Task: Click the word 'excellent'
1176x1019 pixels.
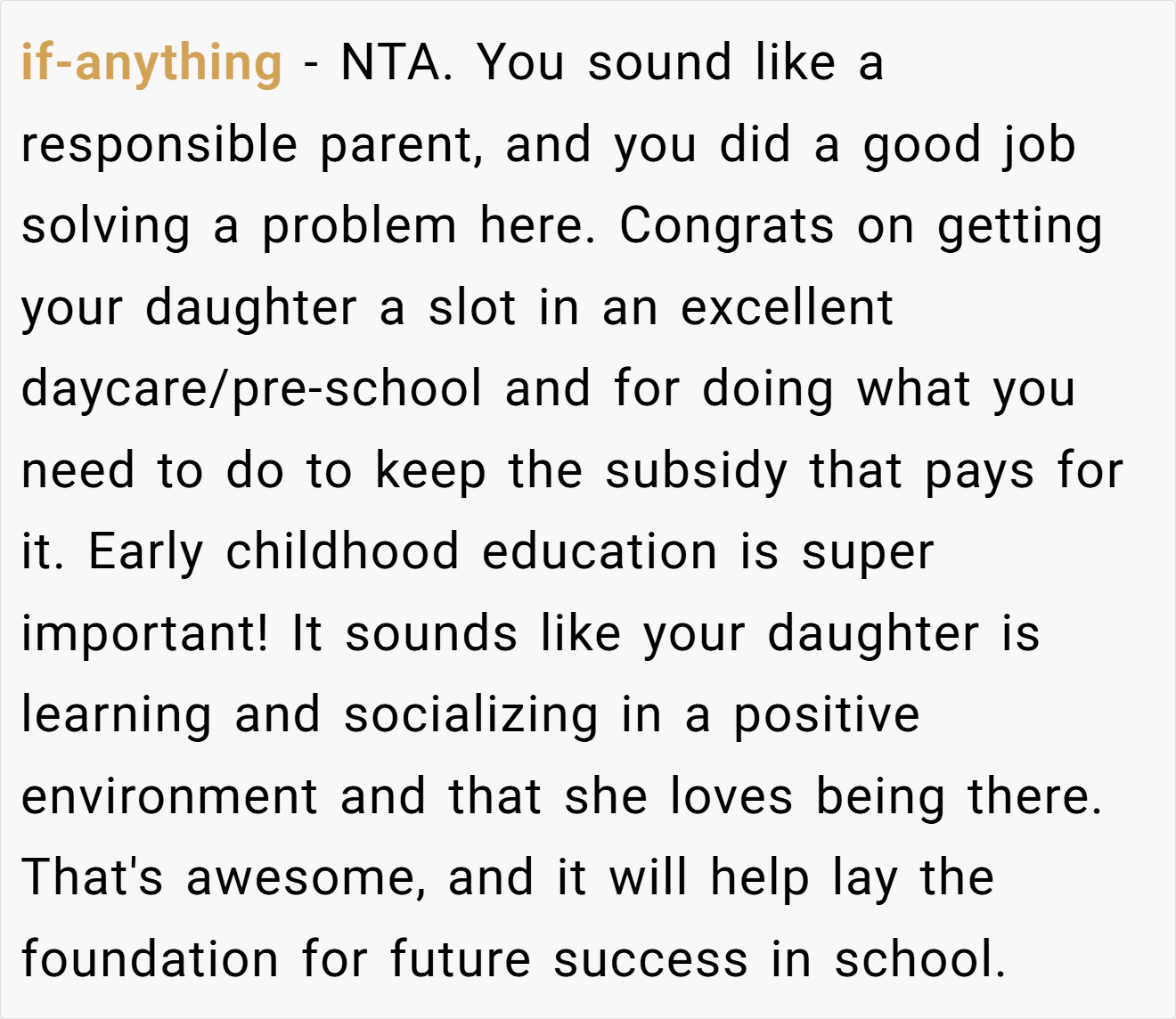Action: [787, 307]
